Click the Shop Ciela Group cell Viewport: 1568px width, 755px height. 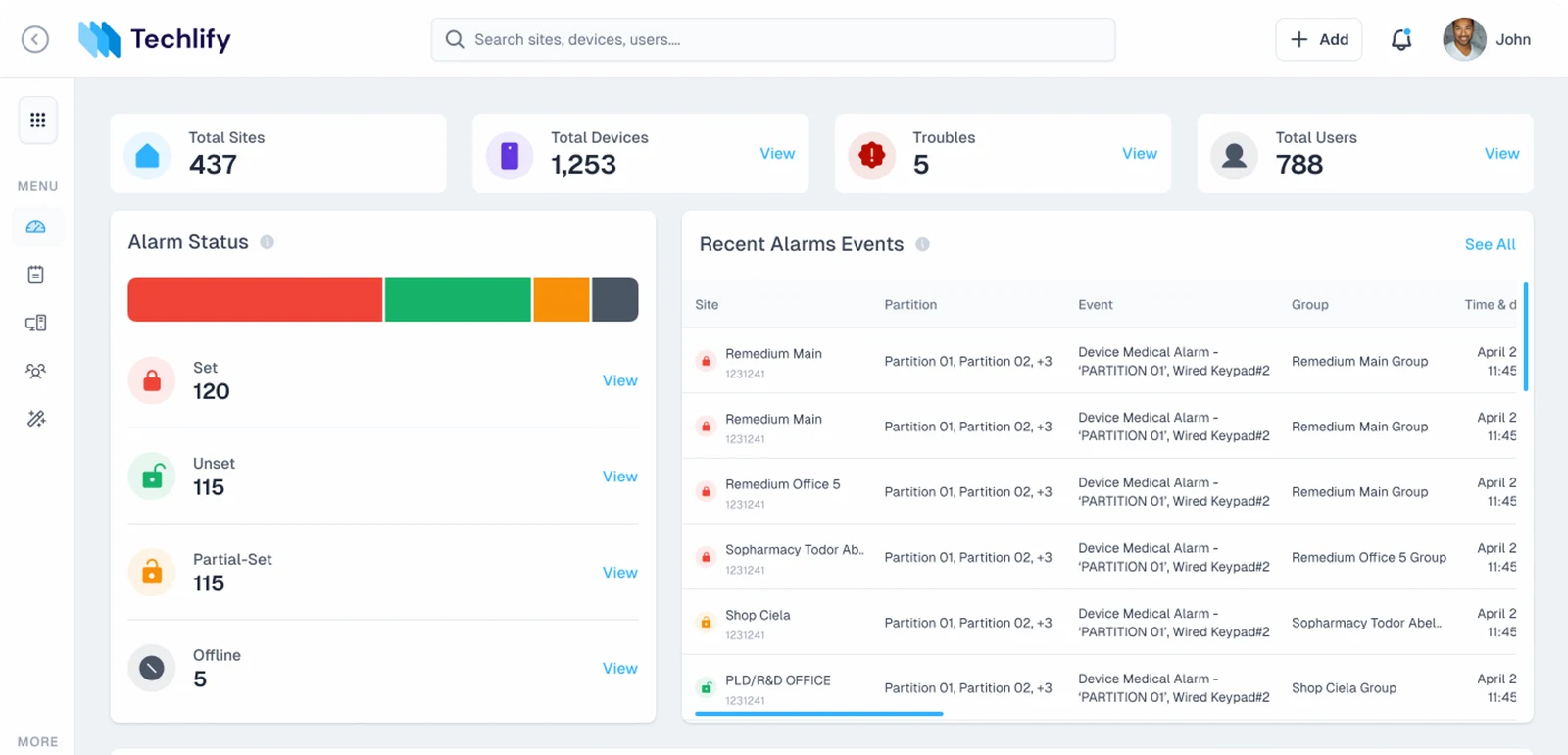(1344, 688)
